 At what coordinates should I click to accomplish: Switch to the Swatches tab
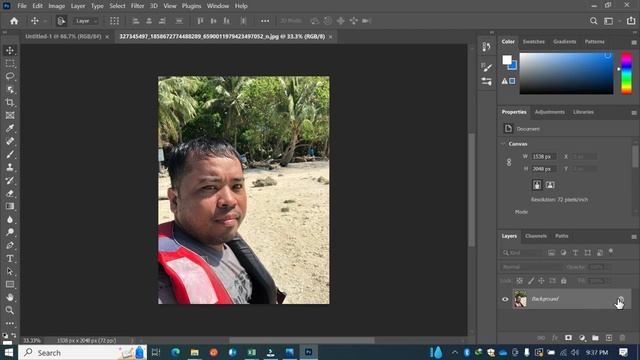[x=533, y=42]
